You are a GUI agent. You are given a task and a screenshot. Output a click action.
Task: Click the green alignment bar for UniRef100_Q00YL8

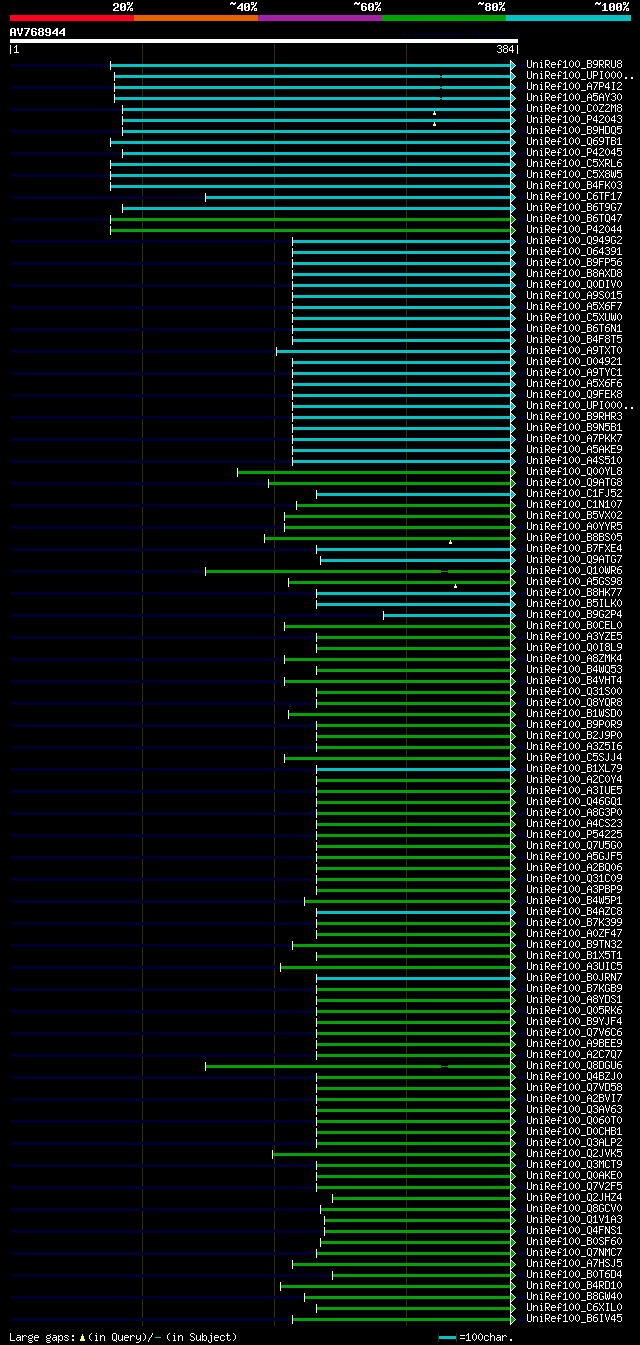375,472
